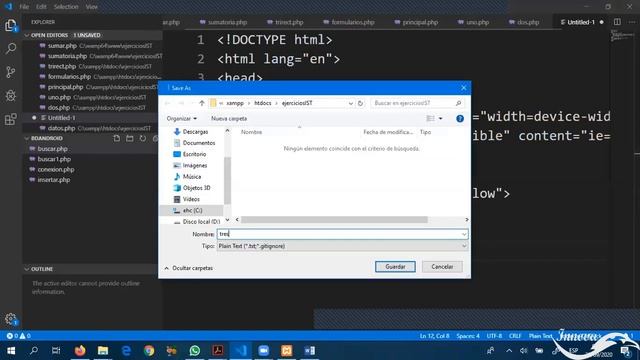This screenshot has height=360, width=640.
Task: Select uno.php in OPEN EDITORS list
Action: click(x=59, y=97)
